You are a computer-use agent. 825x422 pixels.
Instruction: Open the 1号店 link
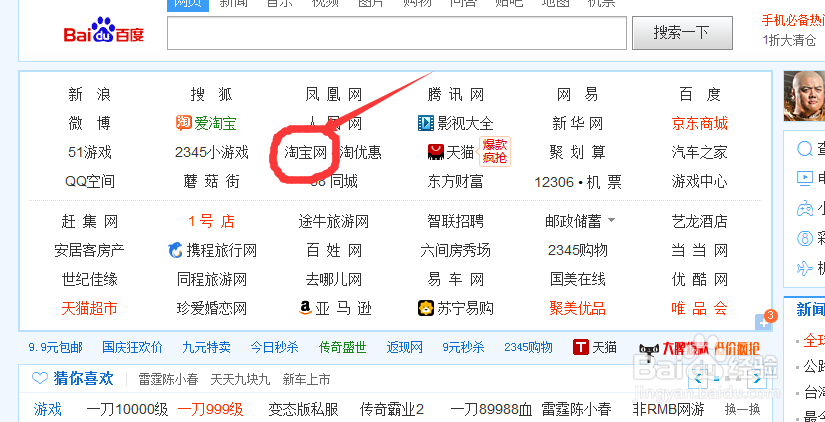click(212, 222)
